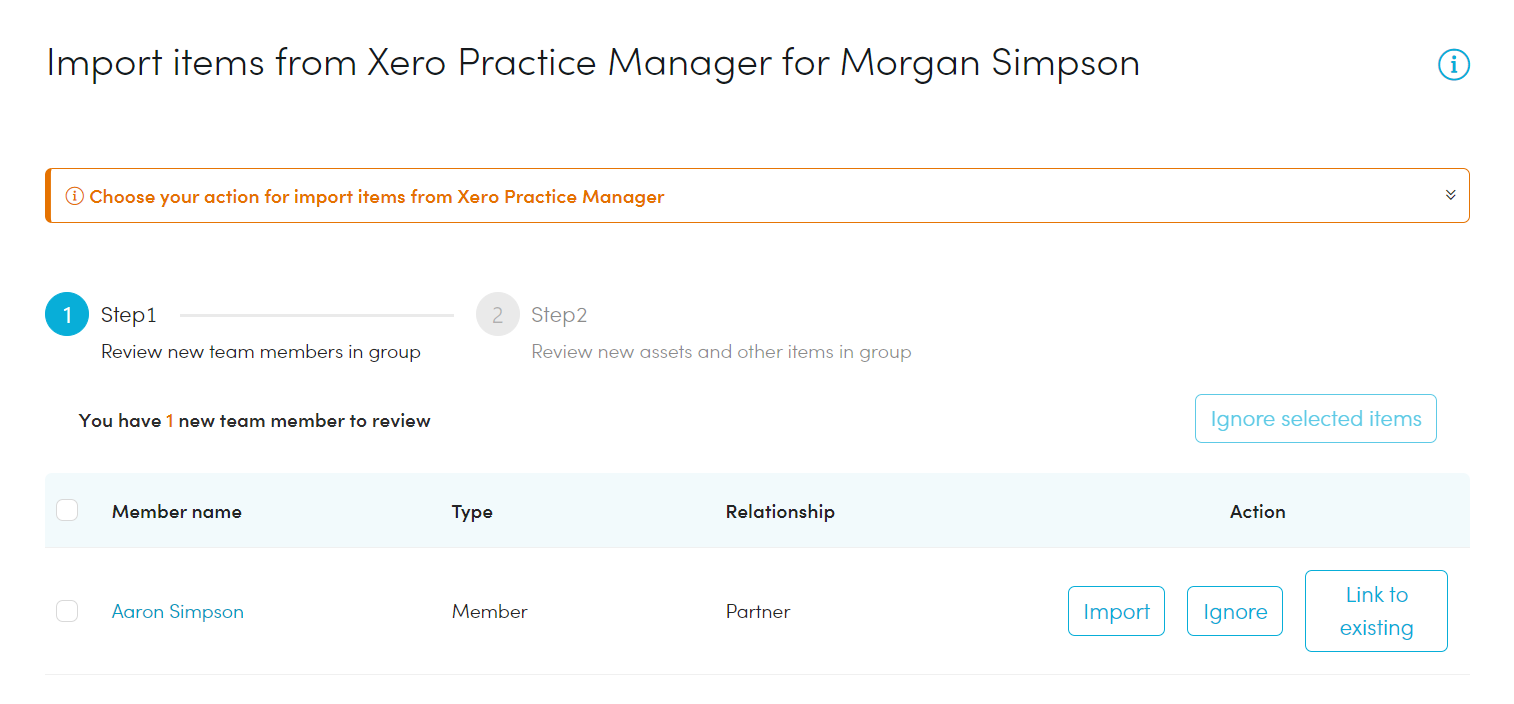This screenshot has height=704, width=1514.
Task: Switch to Step2 label
Action: click(x=559, y=315)
